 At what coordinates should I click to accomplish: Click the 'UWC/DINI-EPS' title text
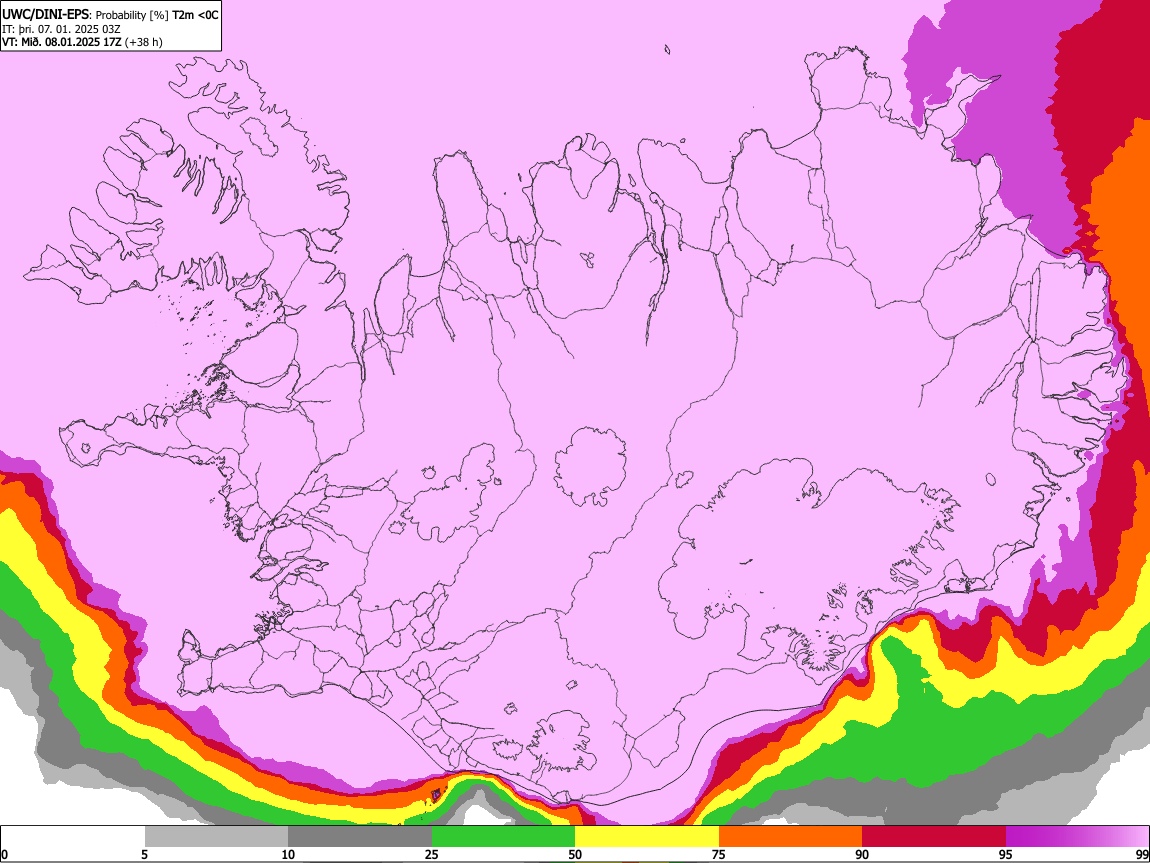tap(44, 15)
